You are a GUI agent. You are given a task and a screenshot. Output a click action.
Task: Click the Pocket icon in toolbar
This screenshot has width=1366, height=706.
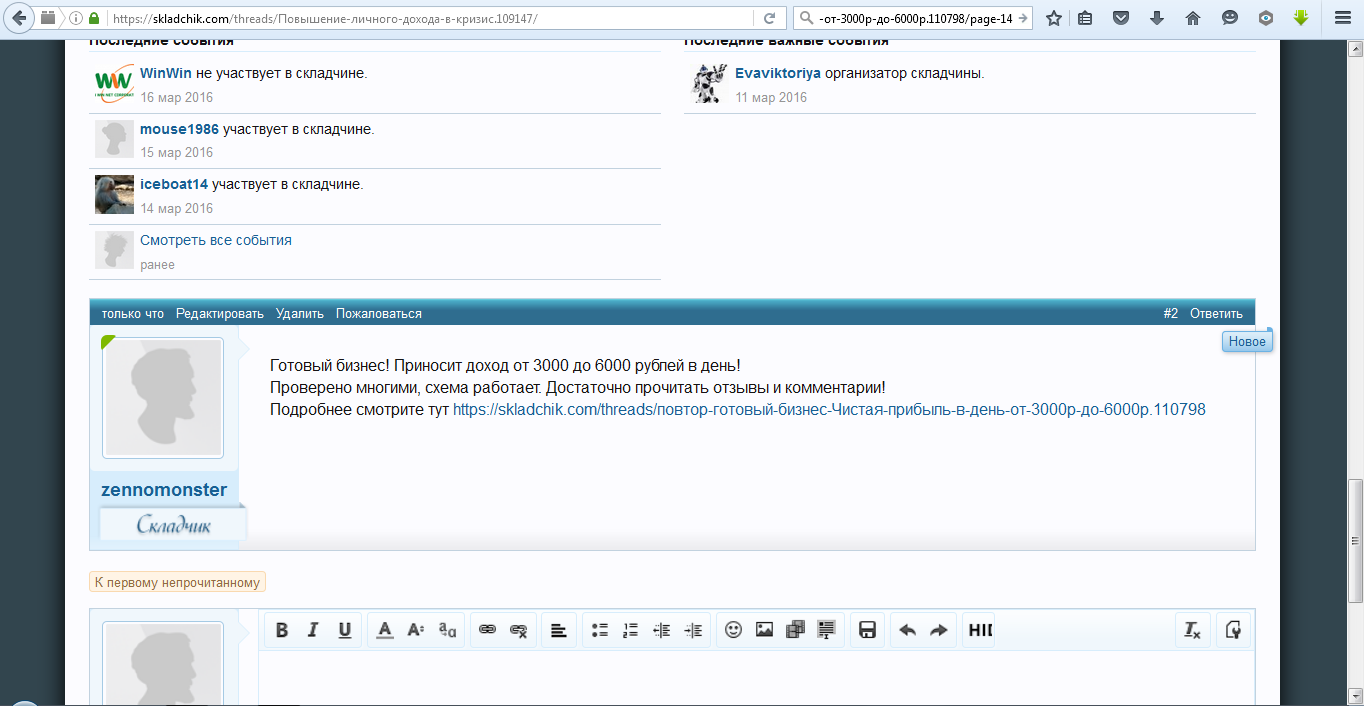(x=1121, y=18)
